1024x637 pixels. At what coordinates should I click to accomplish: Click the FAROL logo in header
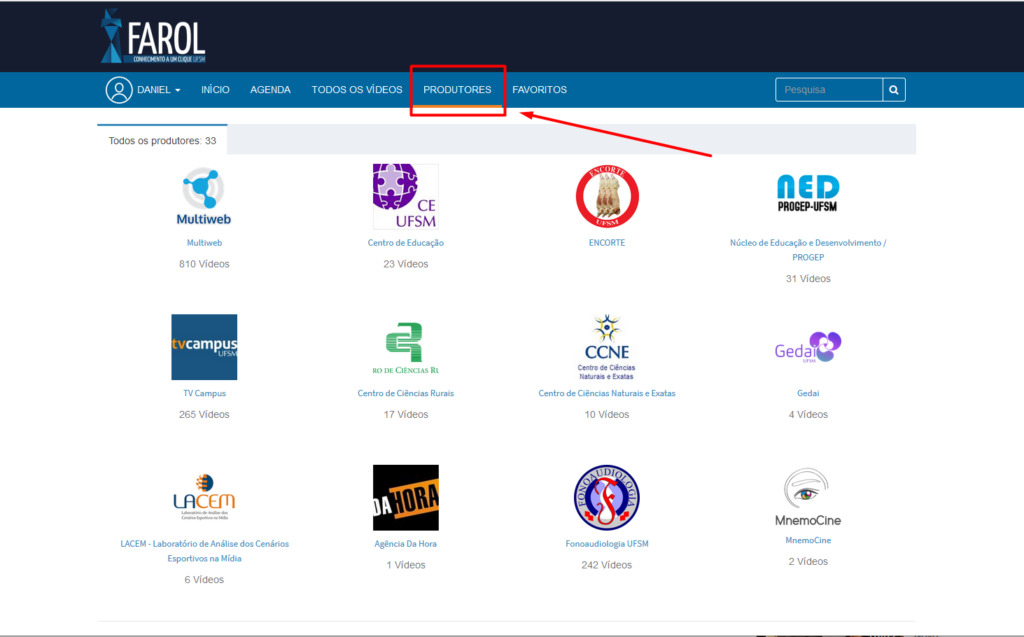coord(153,37)
